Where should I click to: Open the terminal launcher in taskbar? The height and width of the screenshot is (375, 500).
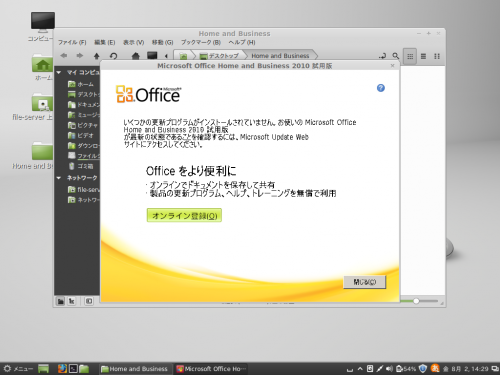[x=73, y=368]
